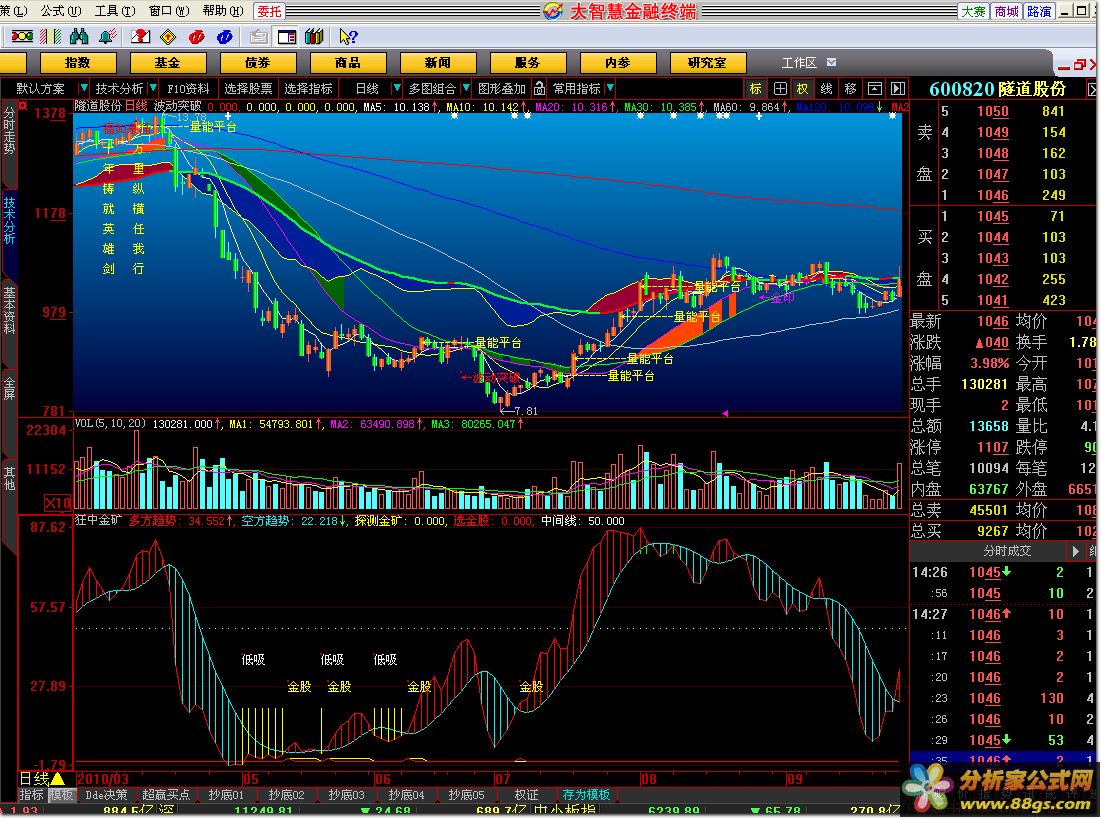Click the 路演 link button

pyautogui.click(x=1039, y=11)
